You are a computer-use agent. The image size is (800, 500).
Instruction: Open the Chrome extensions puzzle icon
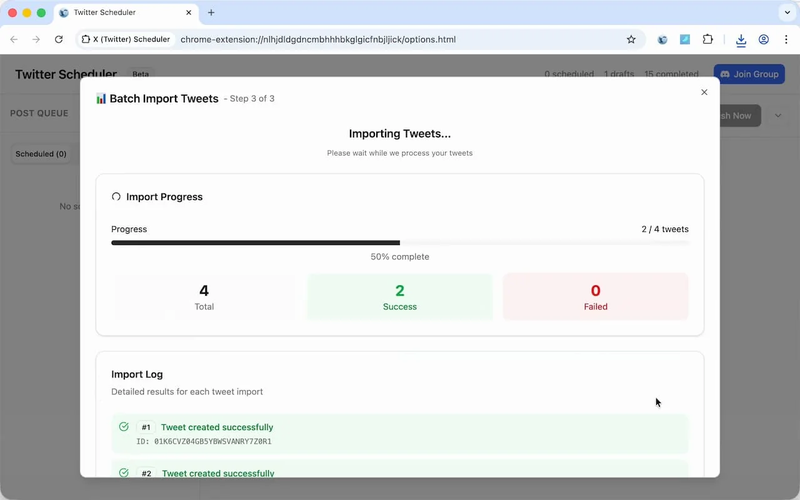[x=708, y=40]
